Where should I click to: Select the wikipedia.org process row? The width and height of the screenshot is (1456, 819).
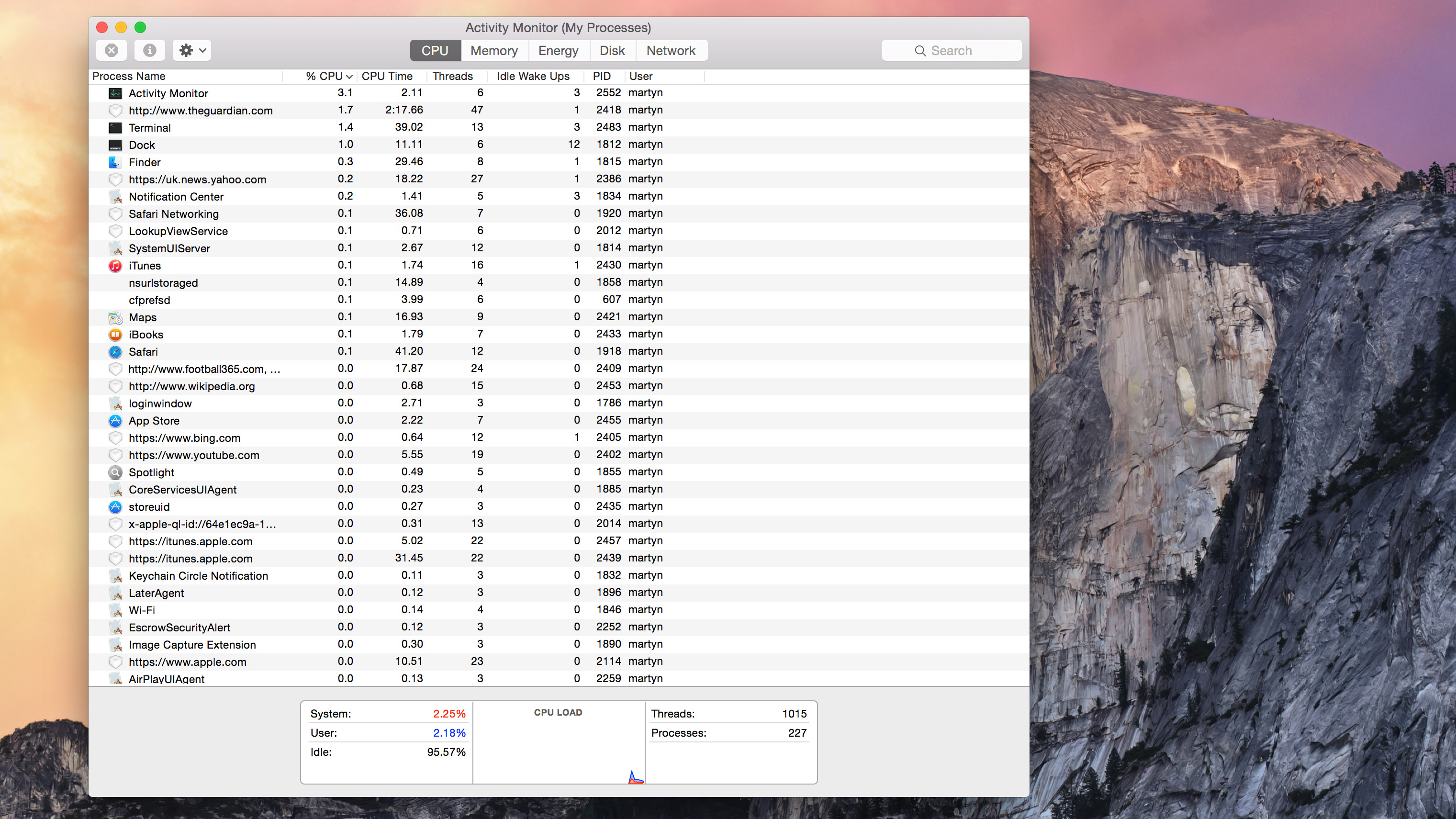pos(559,386)
